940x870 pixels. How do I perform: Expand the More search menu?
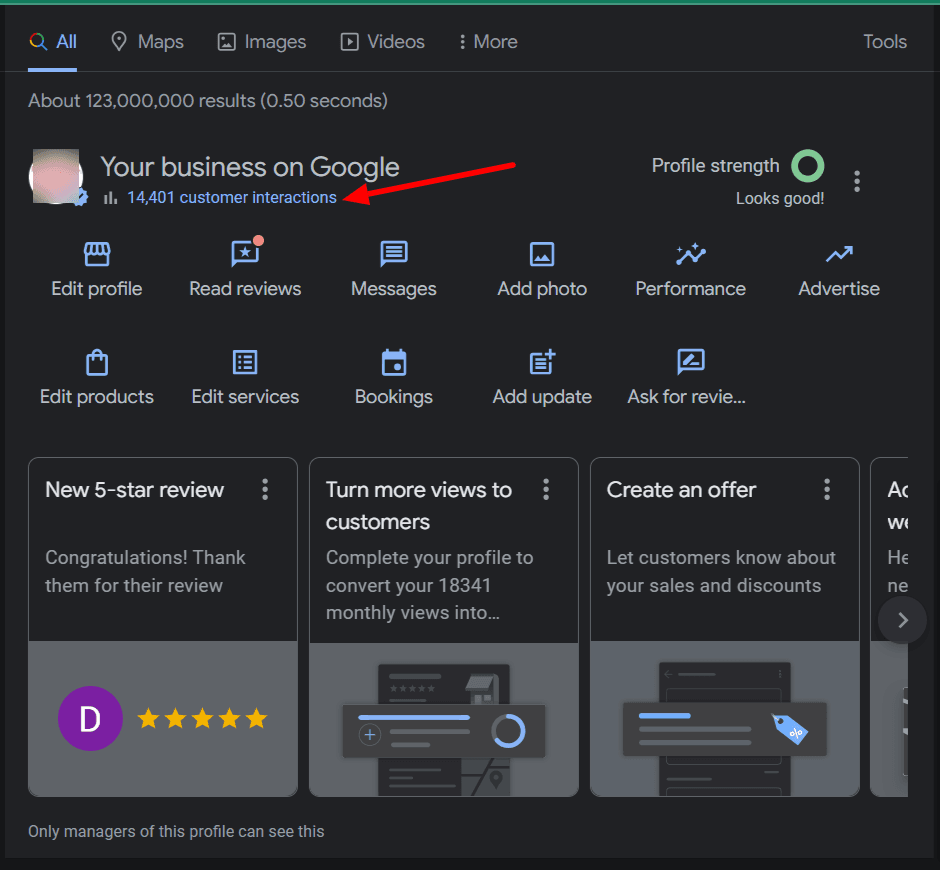pyautogui.click(x=488, y=41)
